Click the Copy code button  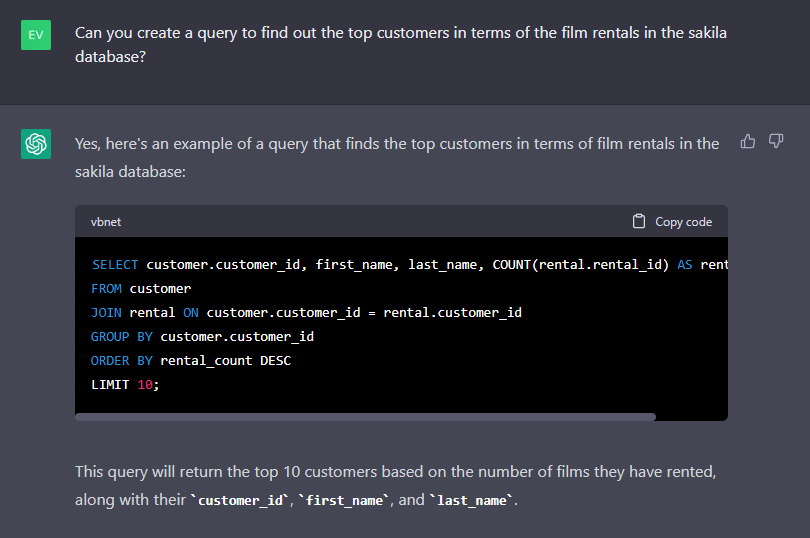[672, 222]
